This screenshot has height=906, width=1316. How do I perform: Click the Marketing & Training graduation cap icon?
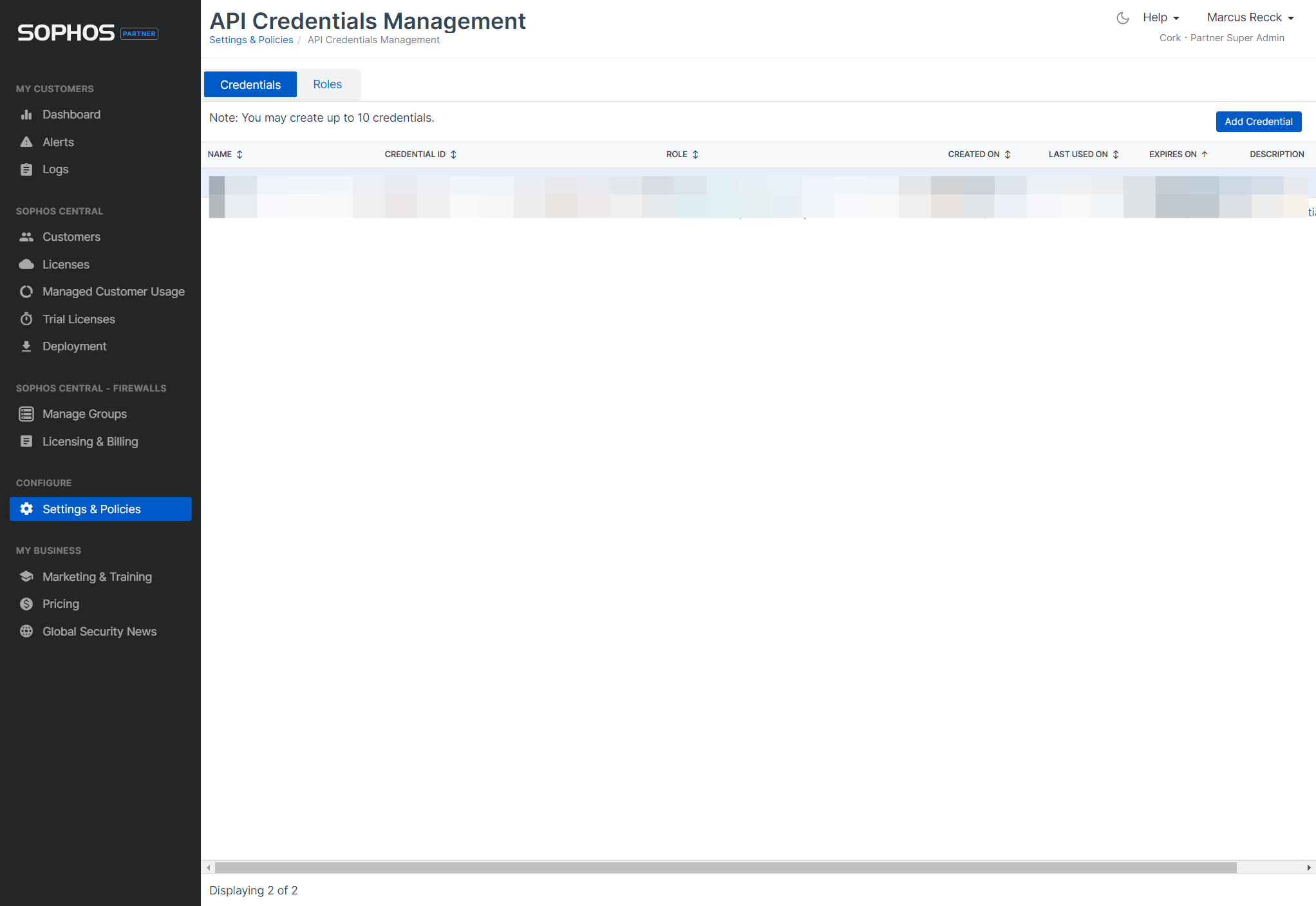[26, 576]
